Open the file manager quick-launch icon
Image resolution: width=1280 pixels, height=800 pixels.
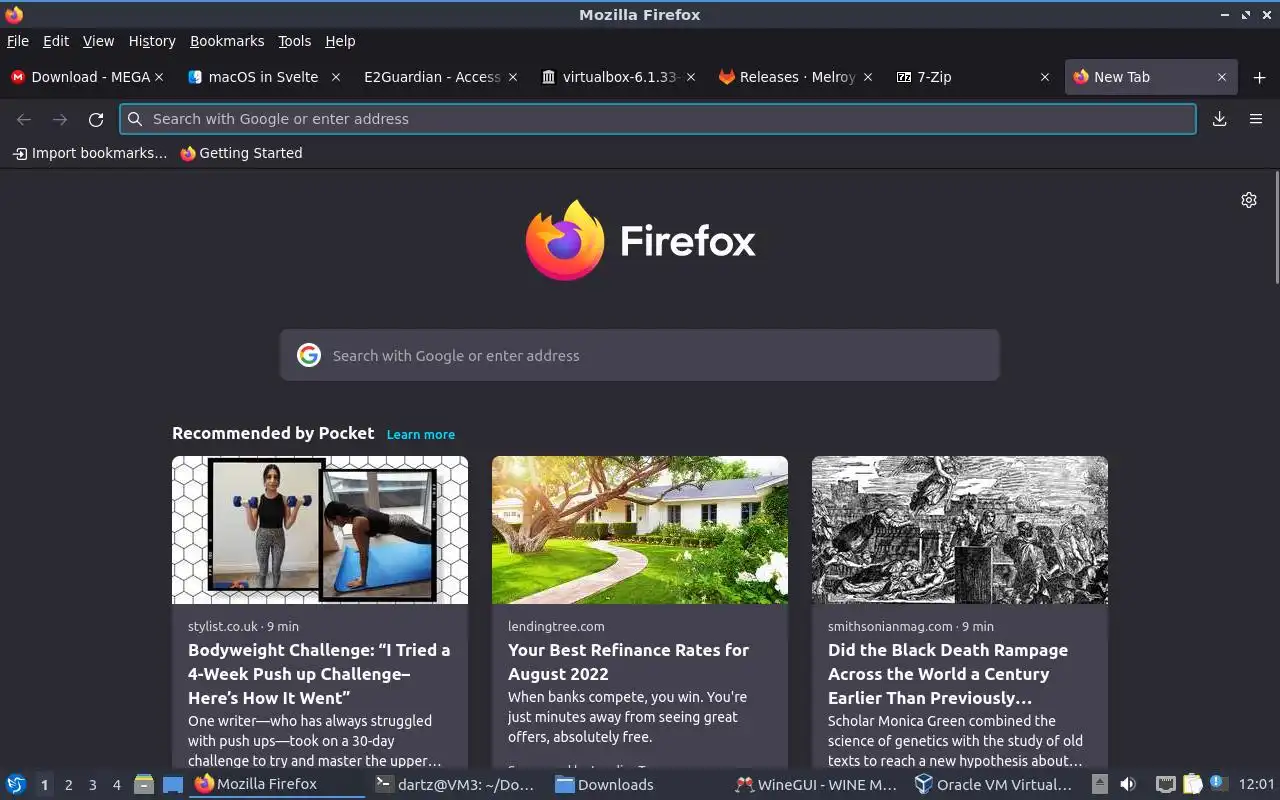coord(144,785)
